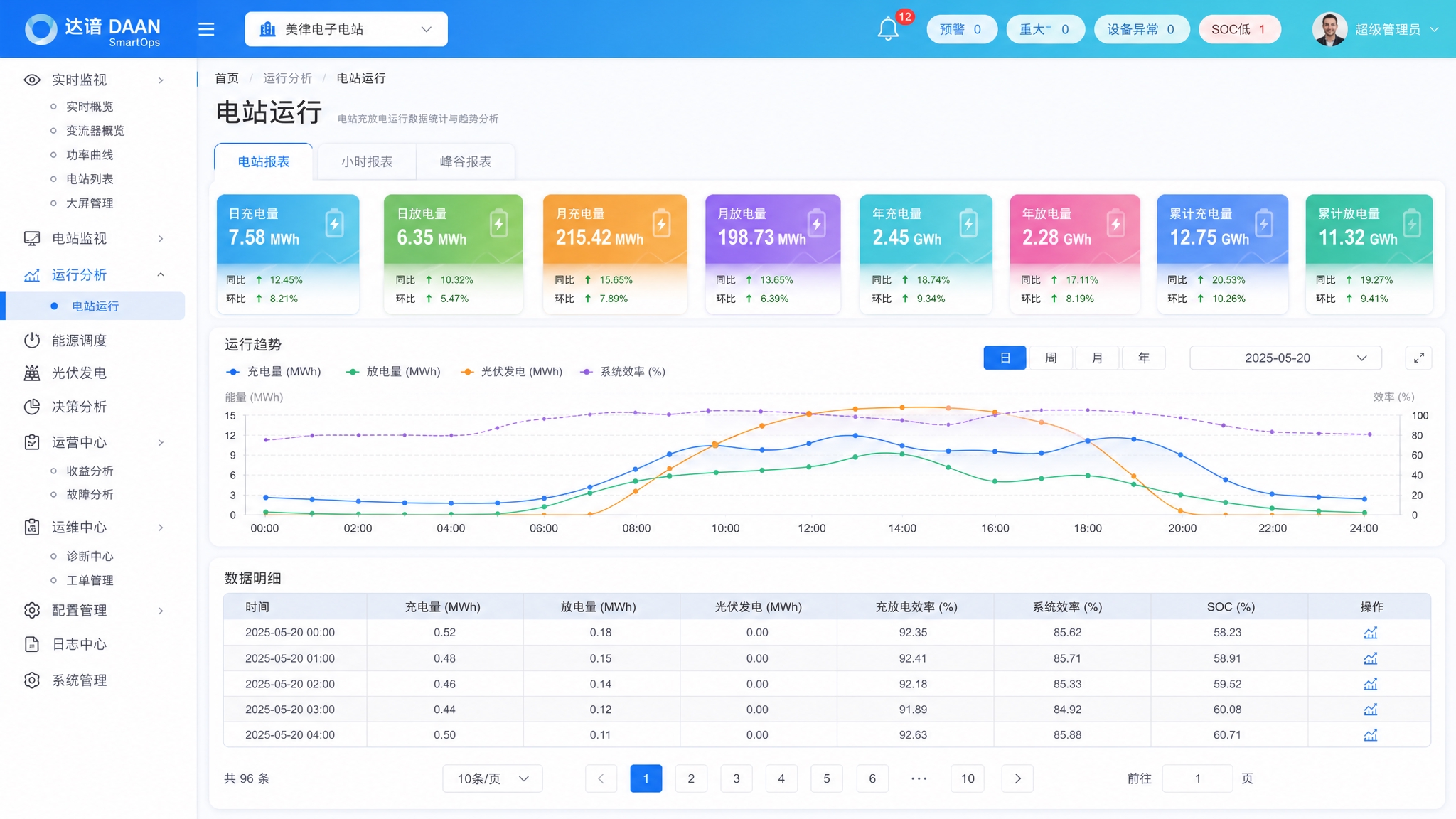The image size is (1456, 819).
Task: Open the 超级管理员 user dropdown arrow
Action: [x=1434, y=30]
